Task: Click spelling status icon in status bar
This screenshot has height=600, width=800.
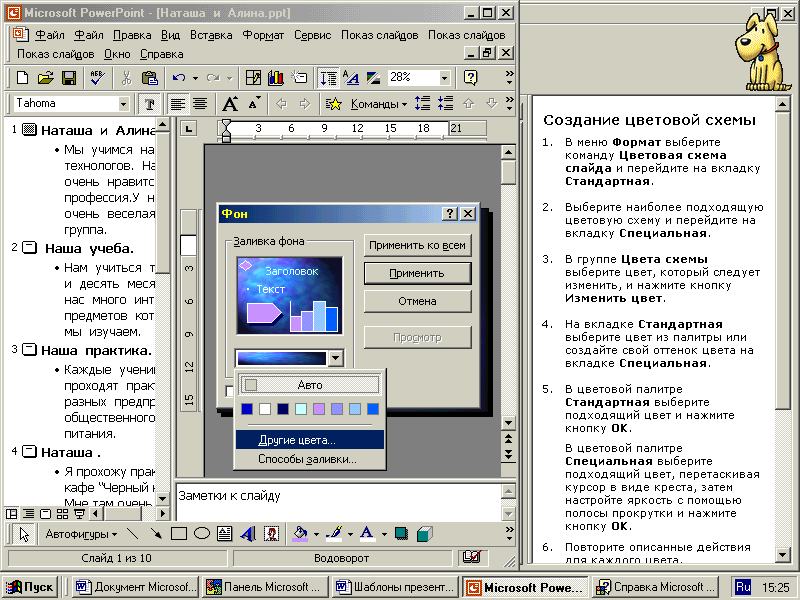Action: [x=472, y=558]
